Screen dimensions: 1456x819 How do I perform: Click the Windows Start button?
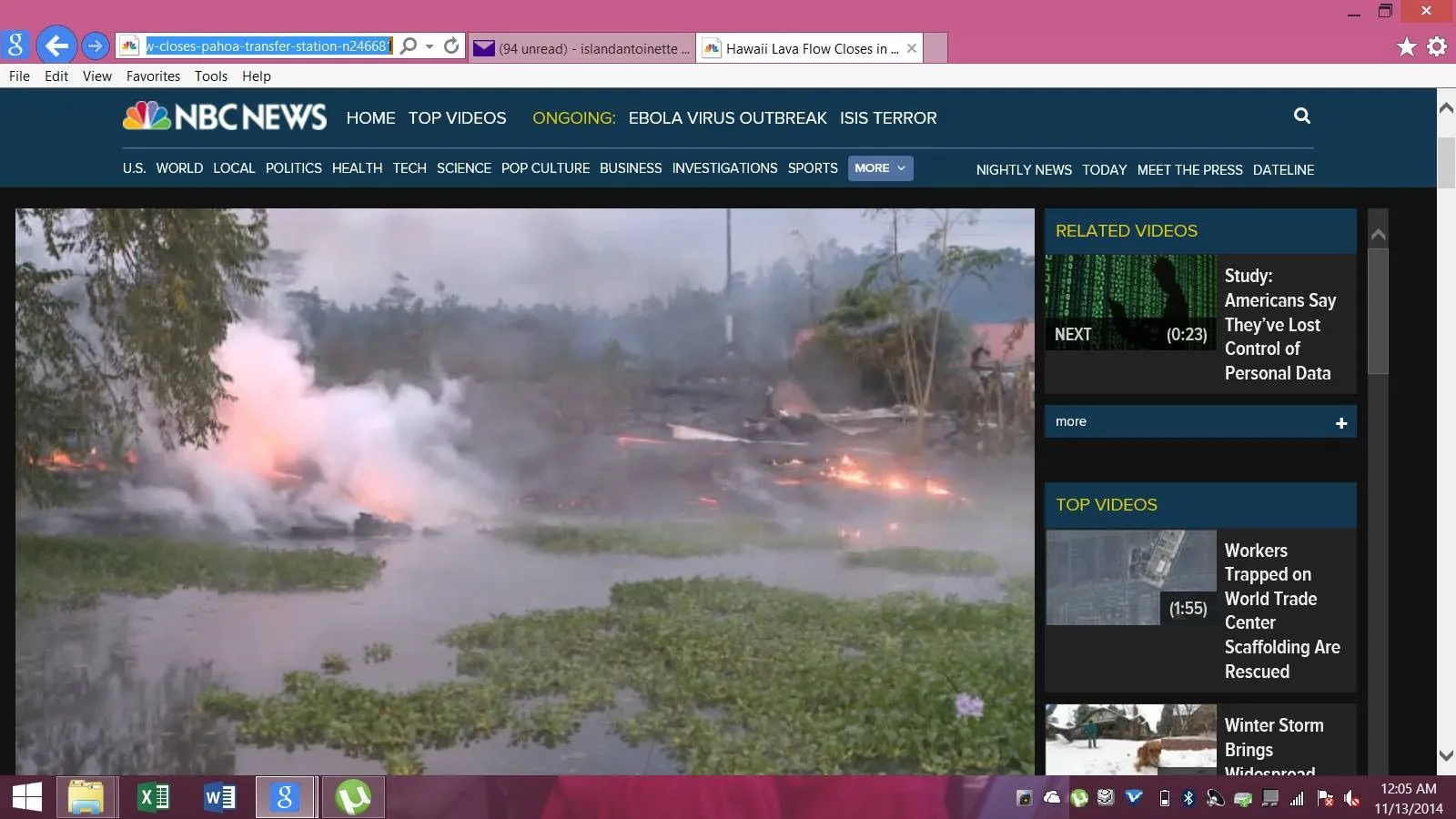[x=27, y=797]
